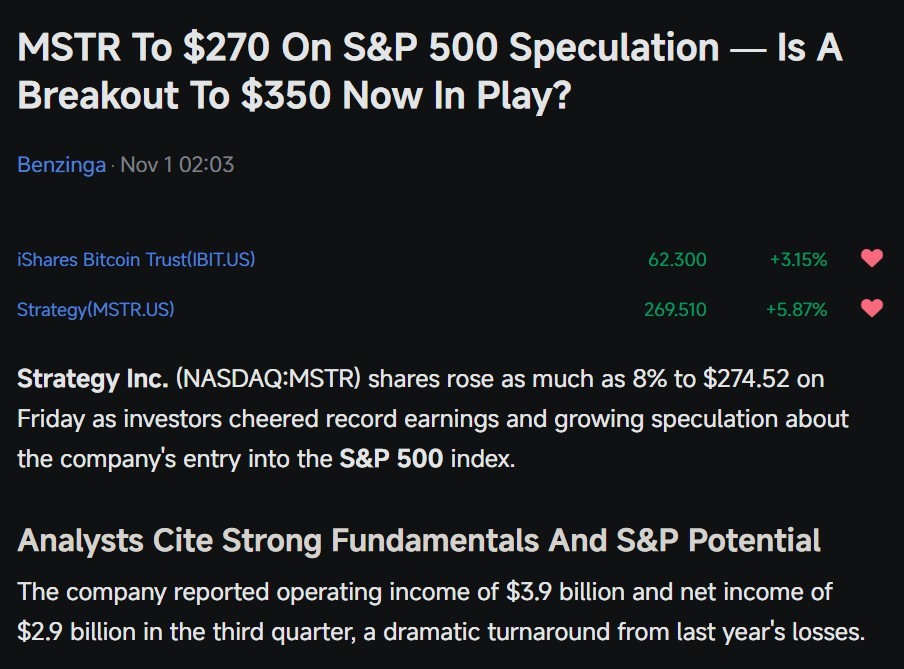Image resolution: width=904 pixels, height=669 pixels.
Task: Click the Analysts Cite Strong Fundamentals subheading
Action: click(x=419, y=541)
